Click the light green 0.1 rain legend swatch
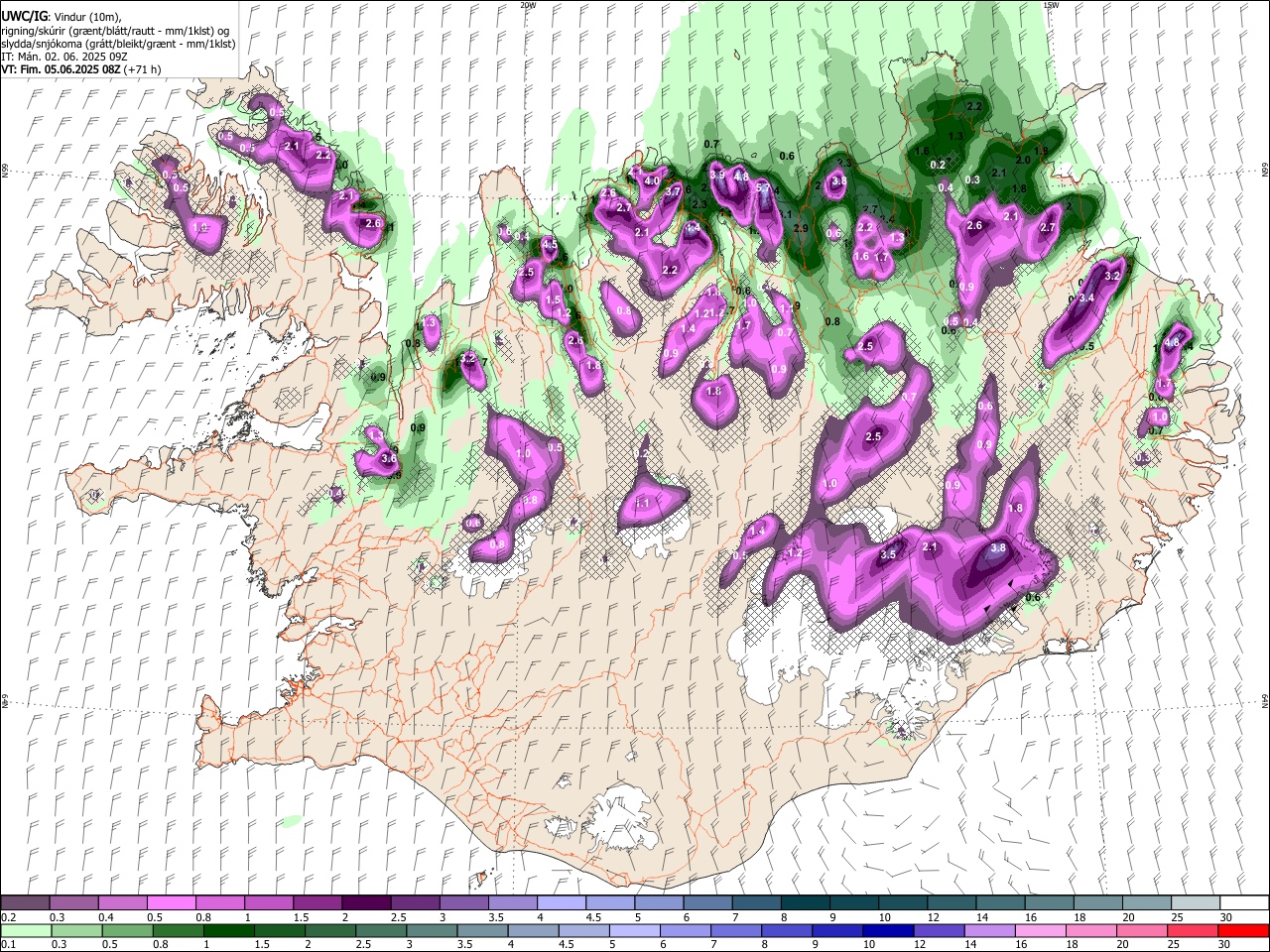The image size is (1270, 952). (x=26, y=930)
